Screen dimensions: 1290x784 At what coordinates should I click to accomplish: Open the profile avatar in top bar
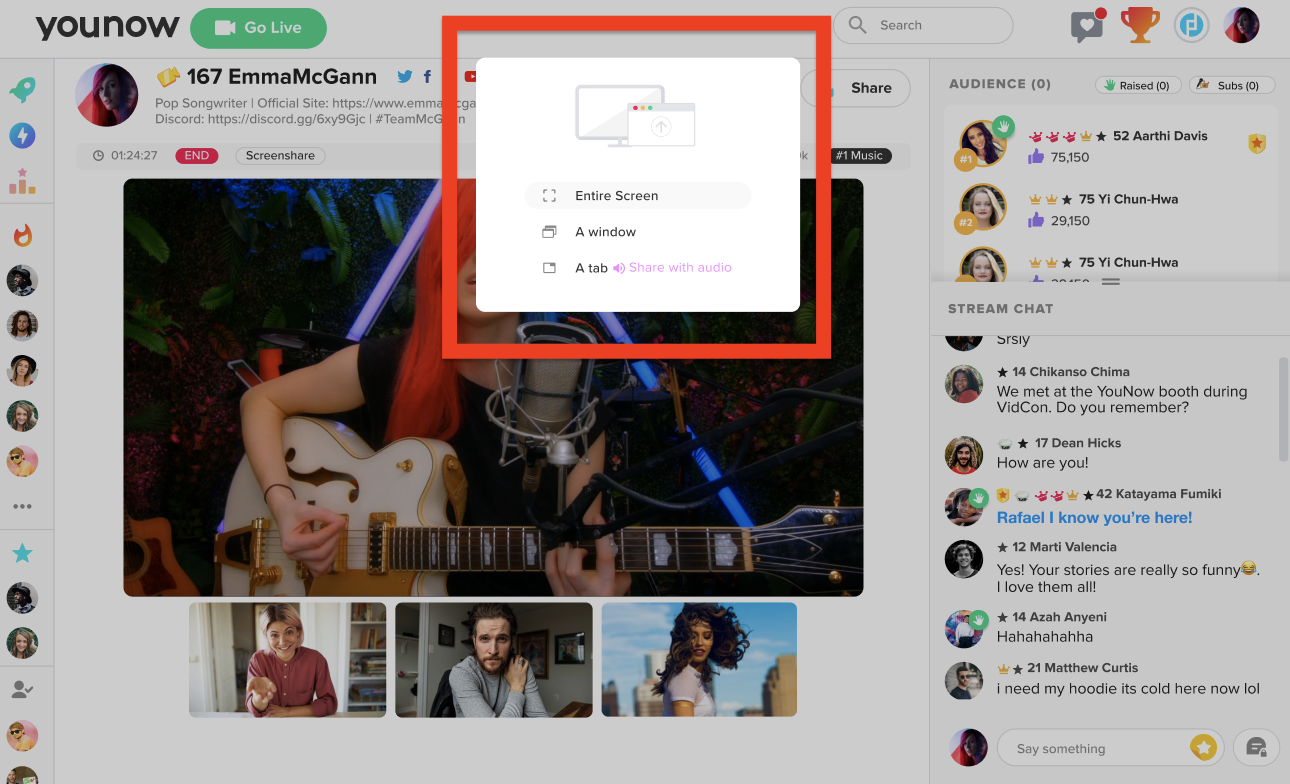click(x=1241, y=26)
